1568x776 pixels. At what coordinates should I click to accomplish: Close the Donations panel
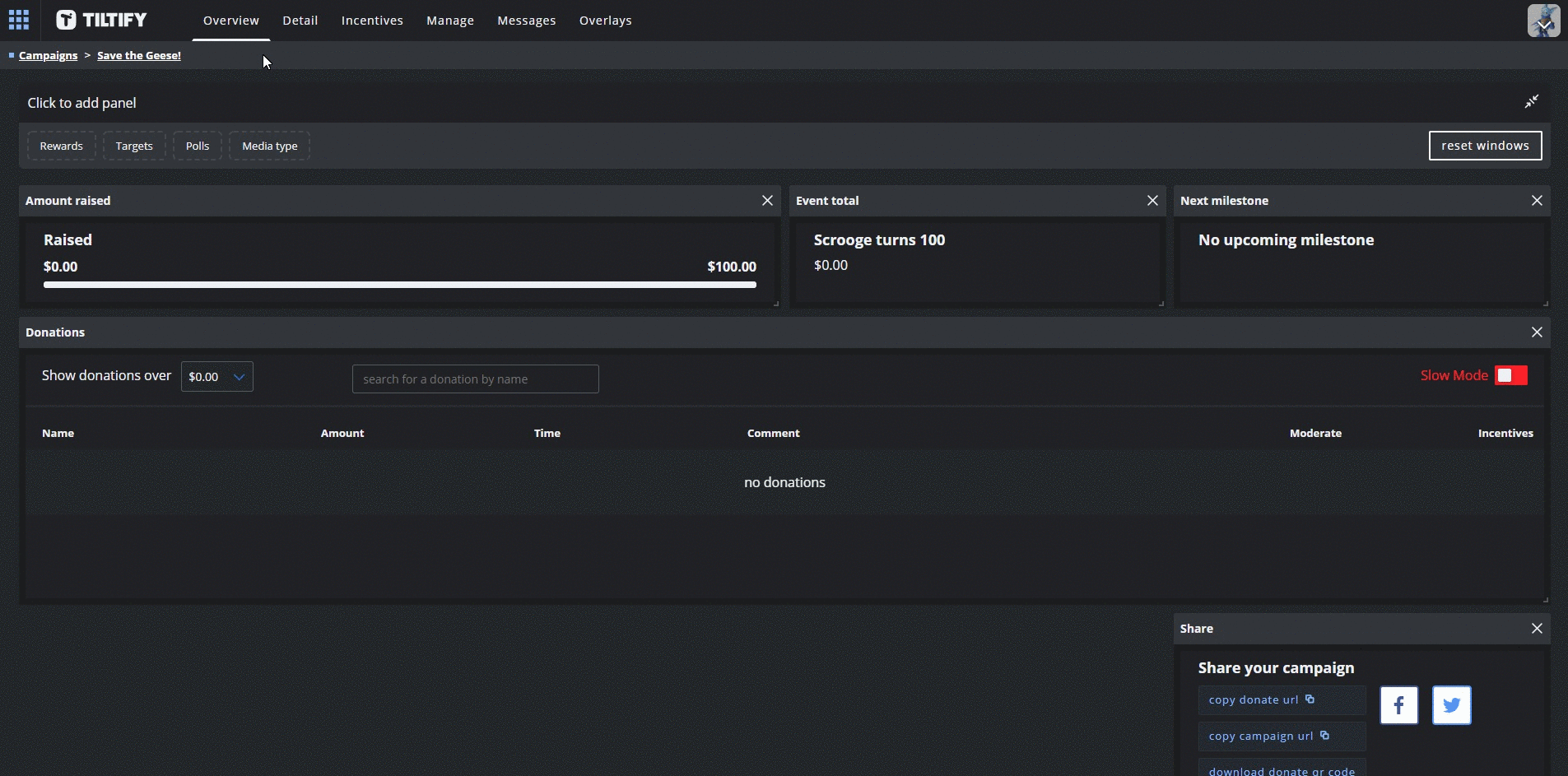coord(1537,332)
